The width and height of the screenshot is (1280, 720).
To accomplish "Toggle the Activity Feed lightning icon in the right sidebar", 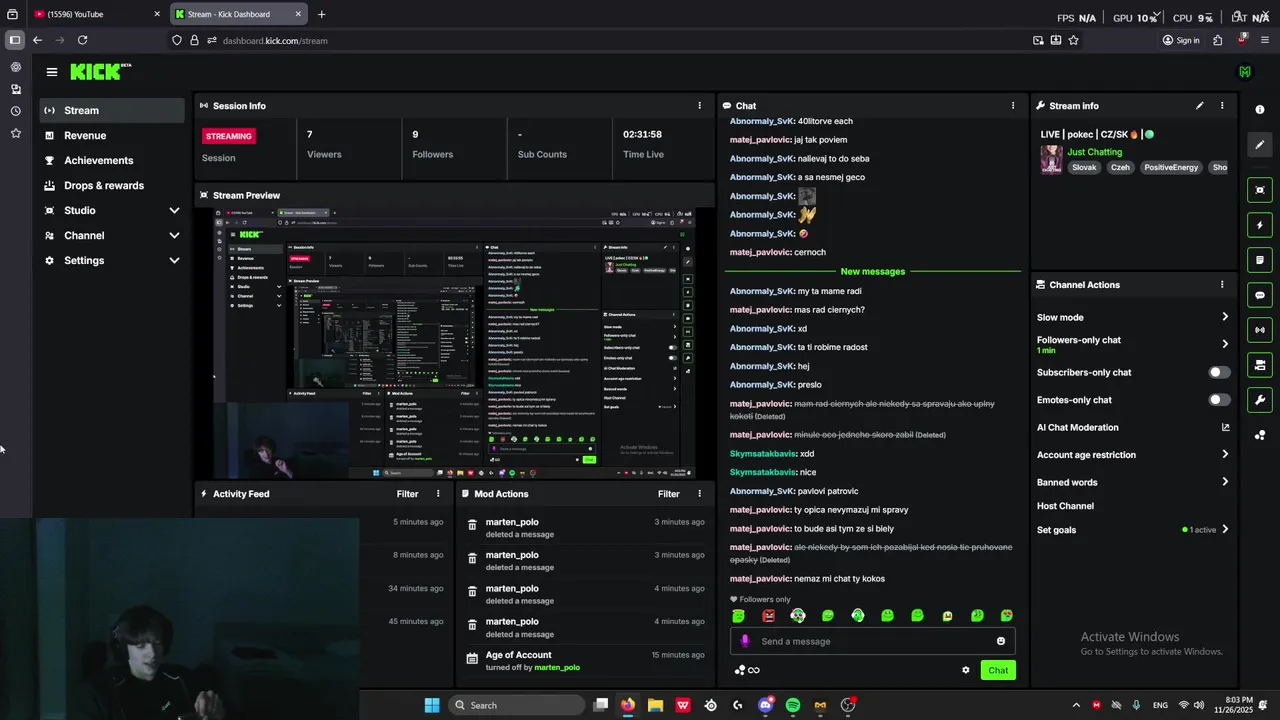I will click(1260, 225).
